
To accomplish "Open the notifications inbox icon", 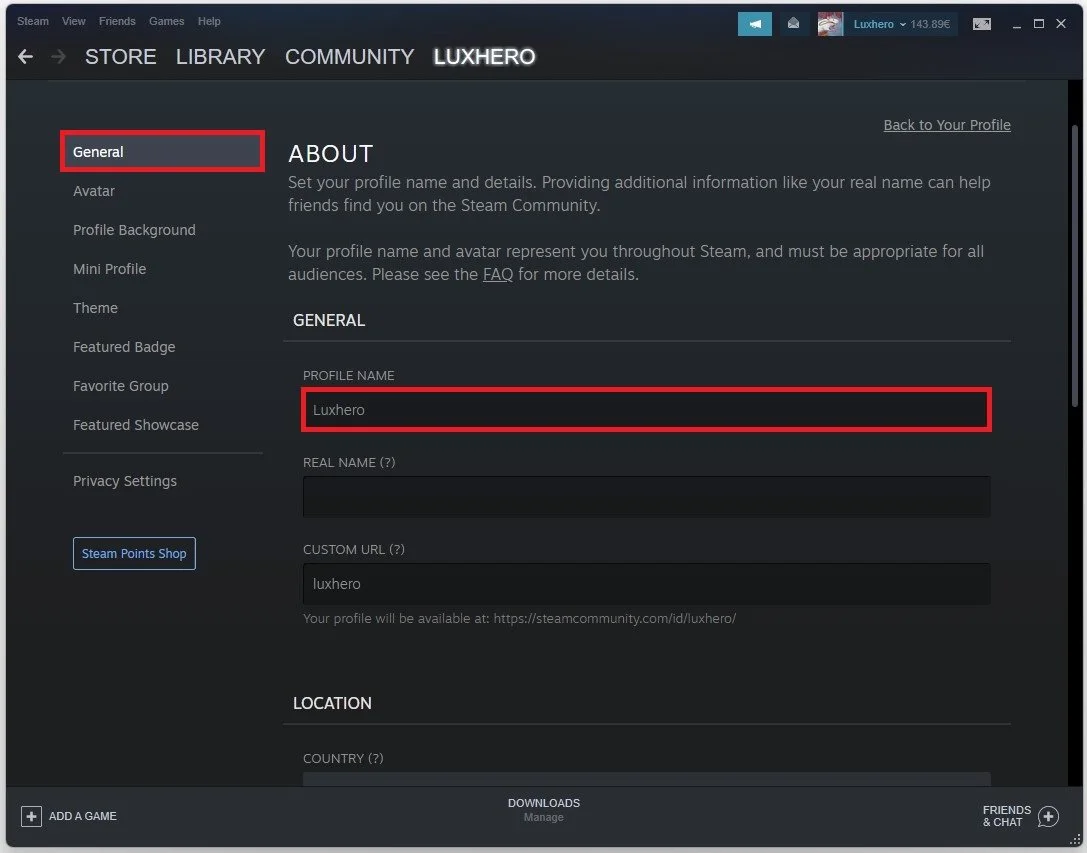I will (x=793, y=24).
